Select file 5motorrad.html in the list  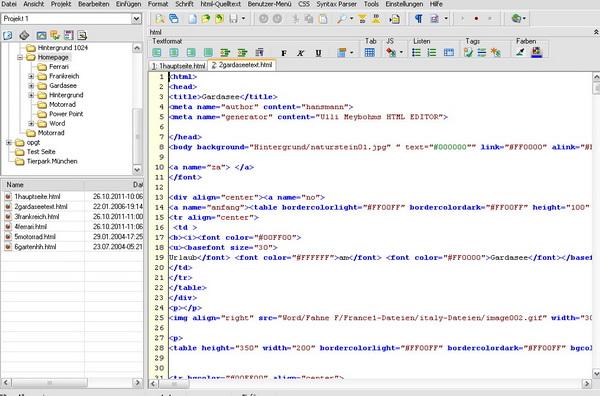click(35, 237)
